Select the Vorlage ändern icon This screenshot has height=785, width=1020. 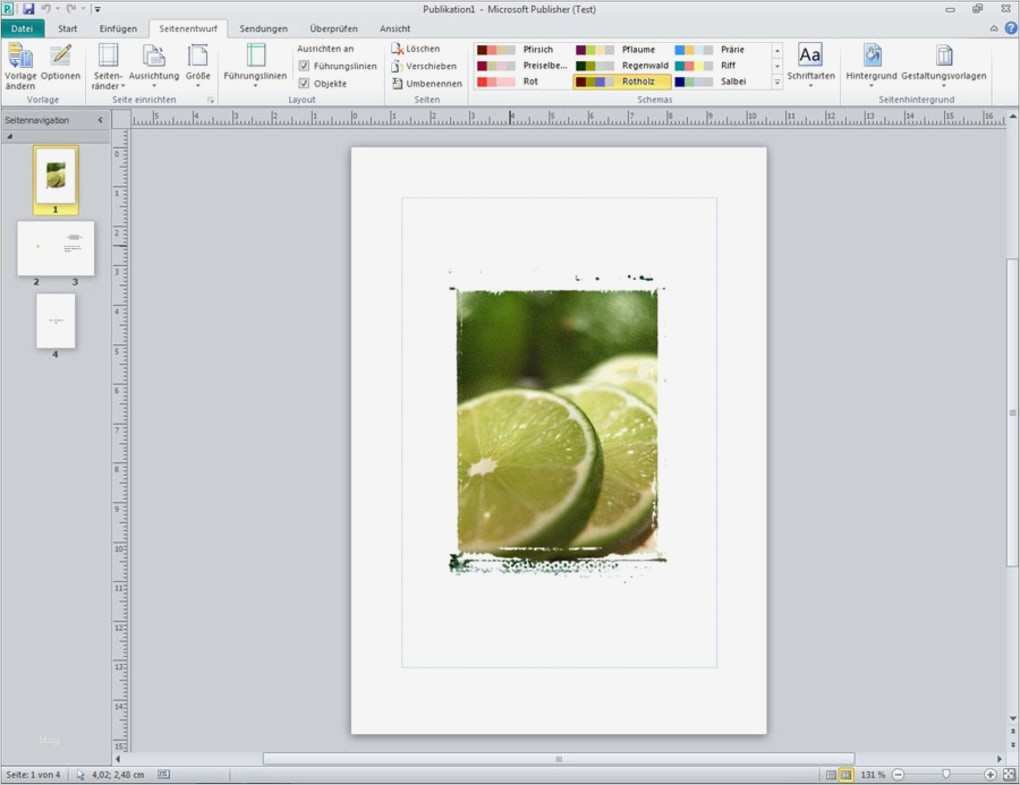[x=20, y=62]
